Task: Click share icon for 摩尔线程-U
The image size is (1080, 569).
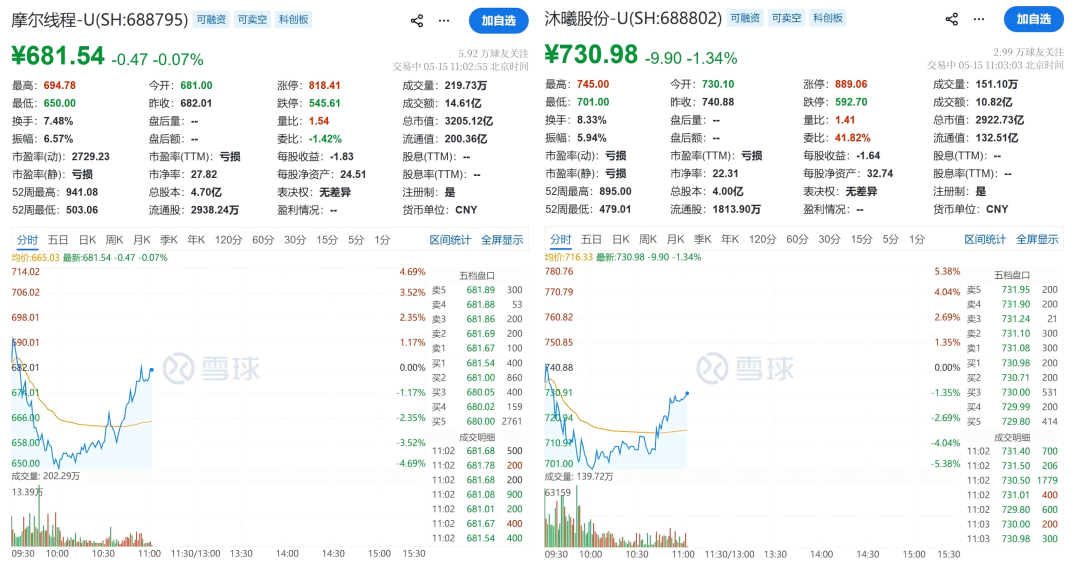Action: (x=417, y=21)
